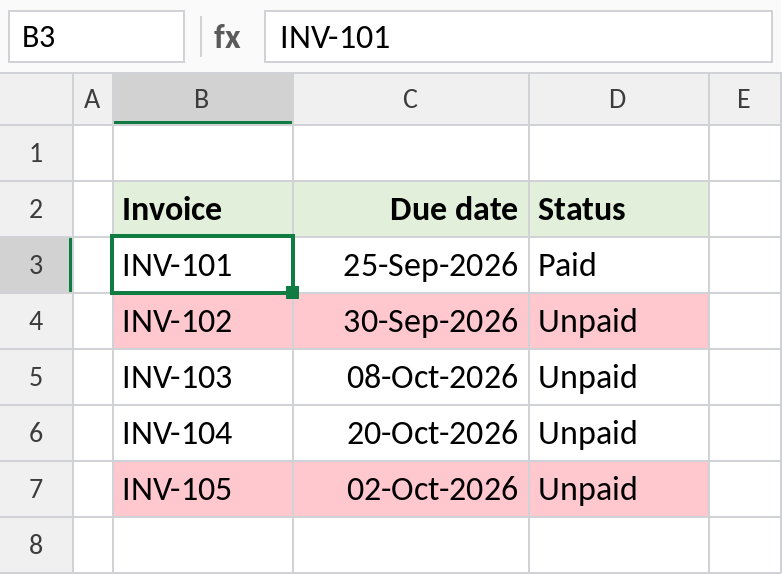
Task: Select the Unpaid status for INV-104
Action: (619, 432)
